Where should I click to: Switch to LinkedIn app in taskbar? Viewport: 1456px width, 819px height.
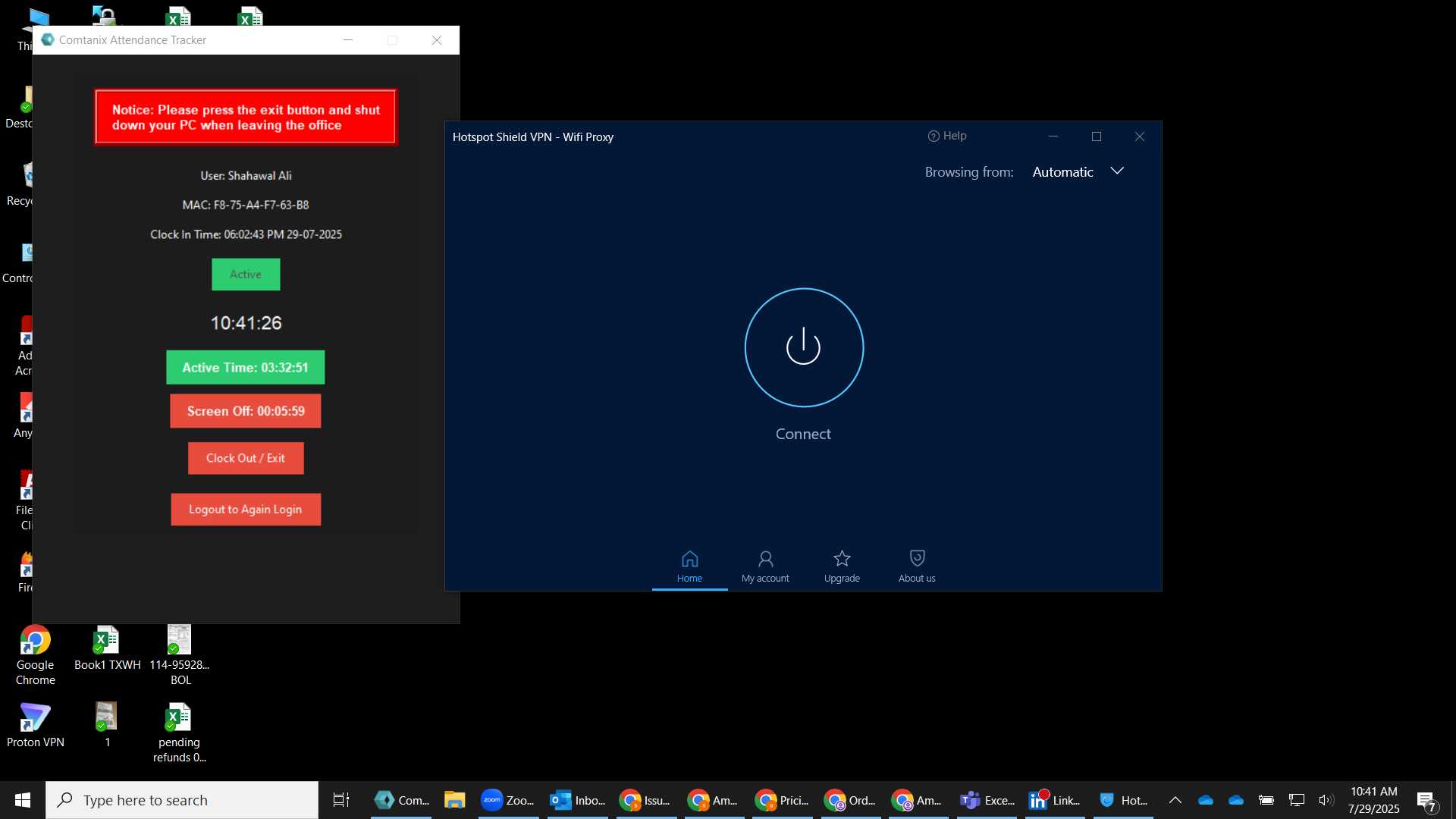(x=1056, y=800)
